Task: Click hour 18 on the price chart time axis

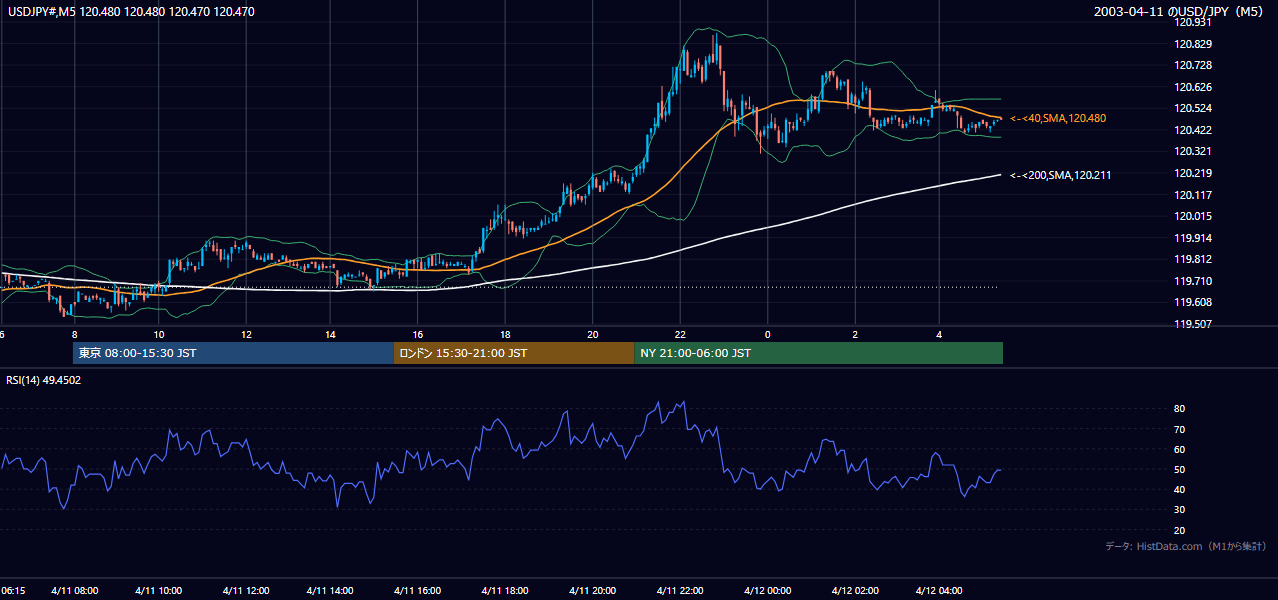Action: pyautogui.click(x=505, y=334)
